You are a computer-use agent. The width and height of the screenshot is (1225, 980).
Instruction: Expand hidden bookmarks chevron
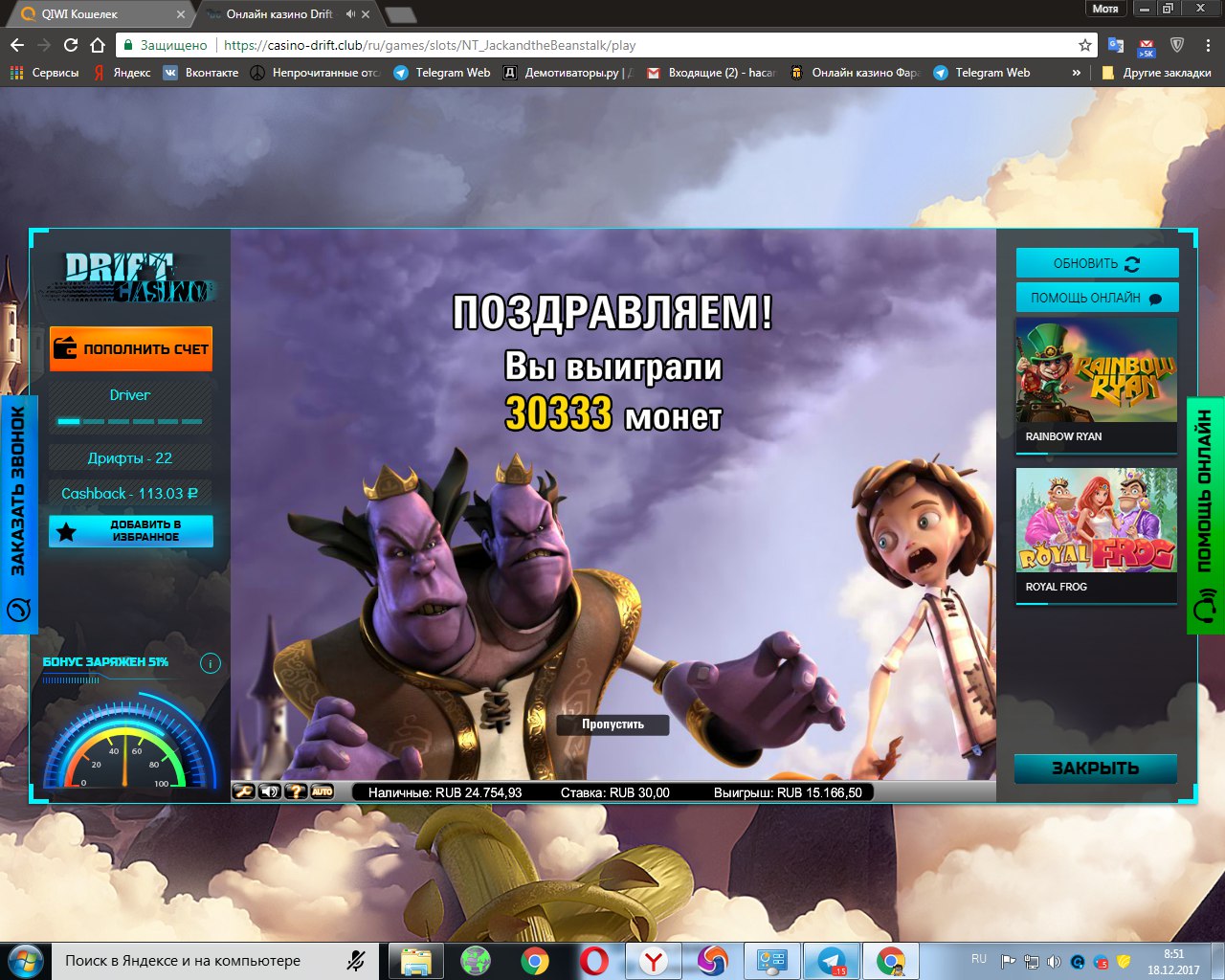[x=1077, y=73]
